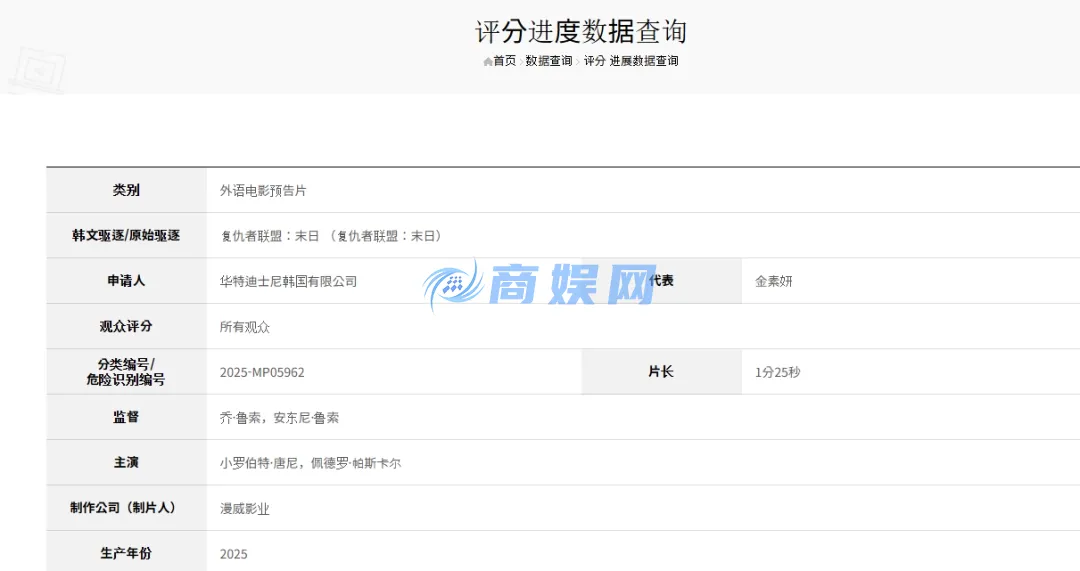Click directors 乔·鲁索，安东尼·鲁索
The width and height of the screenshot is (1080, 571).
[x=279, y=418]
